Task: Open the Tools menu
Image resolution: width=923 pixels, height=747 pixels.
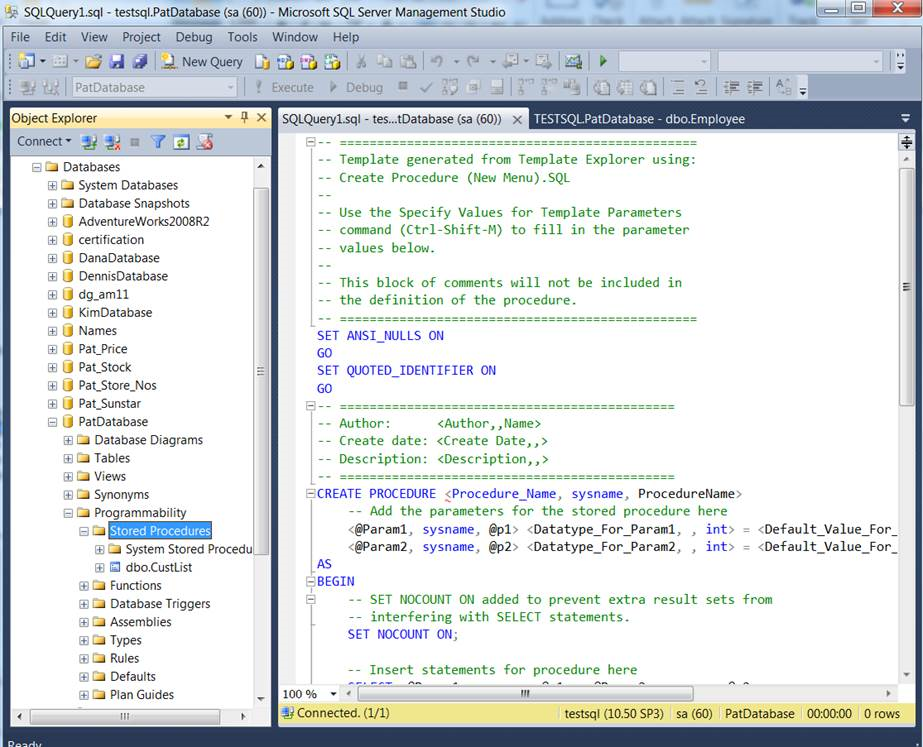Action: (x=243, y=36)
